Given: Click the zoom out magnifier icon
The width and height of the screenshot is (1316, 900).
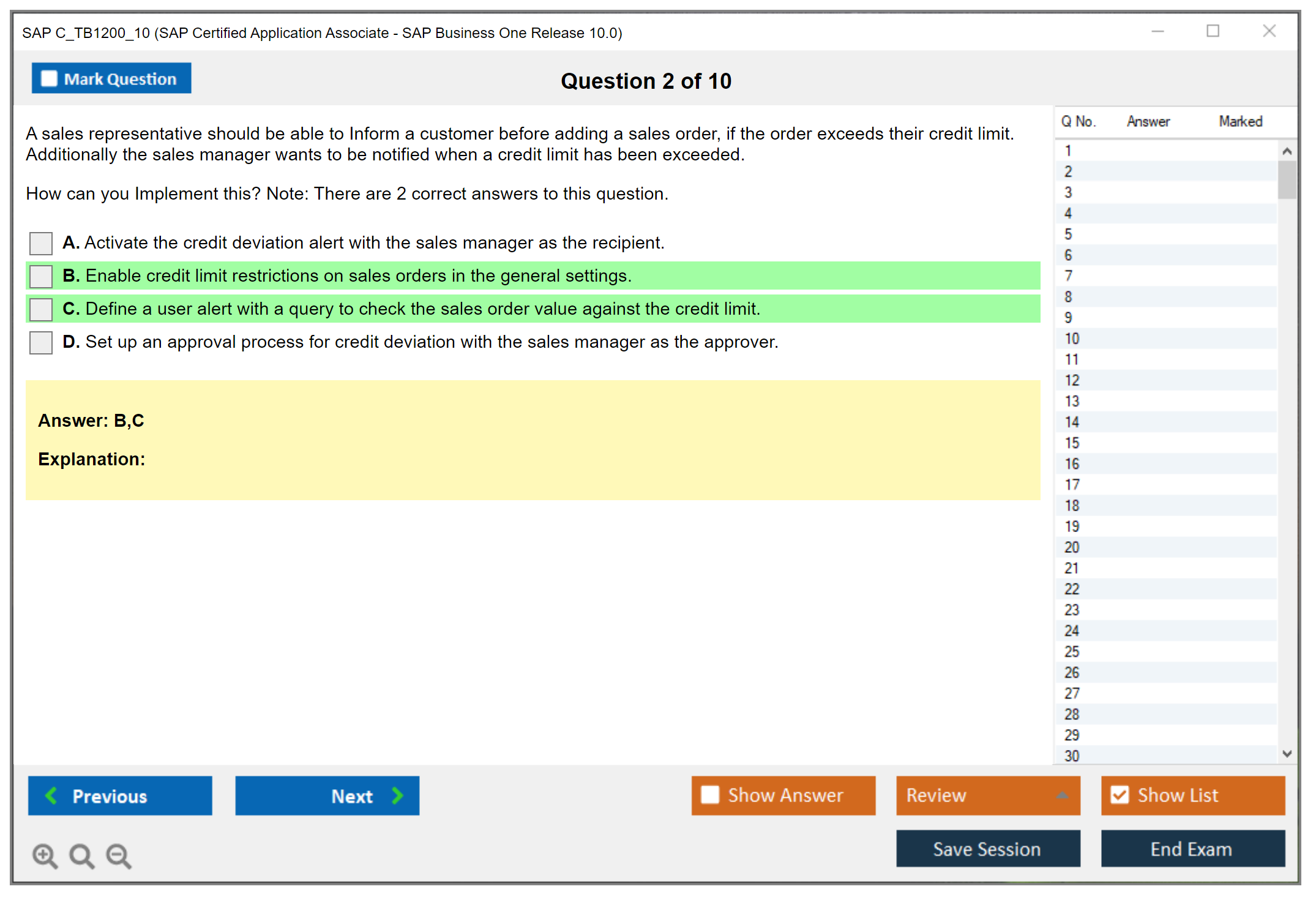Looking at the screenshot, I should [x=118, y=855].
